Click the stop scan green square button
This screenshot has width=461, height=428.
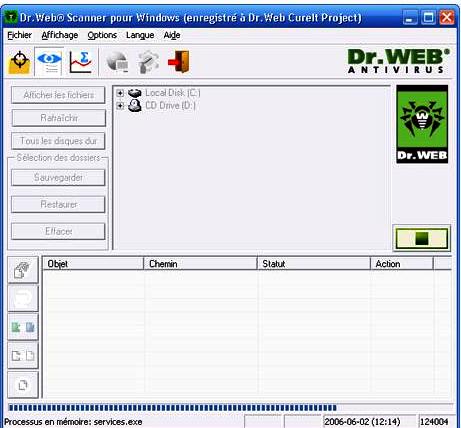pyautogui.click(x=422, y=238)
